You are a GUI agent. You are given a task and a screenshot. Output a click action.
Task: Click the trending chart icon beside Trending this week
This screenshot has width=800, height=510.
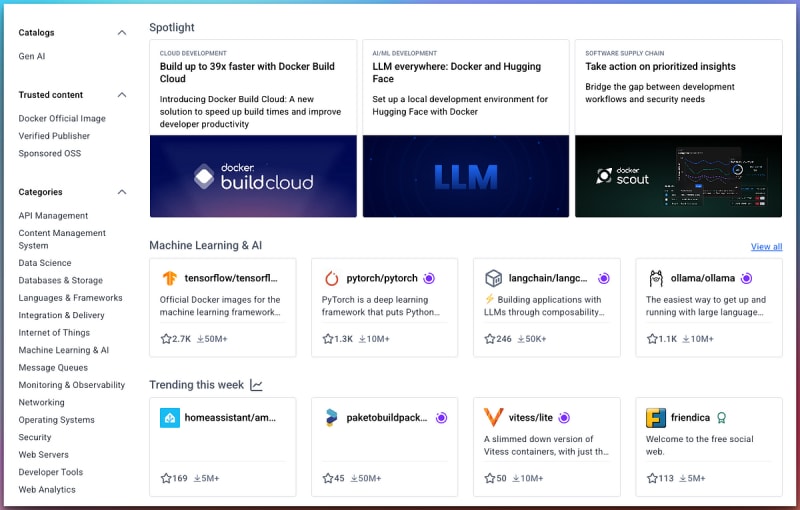click(257, 385)
